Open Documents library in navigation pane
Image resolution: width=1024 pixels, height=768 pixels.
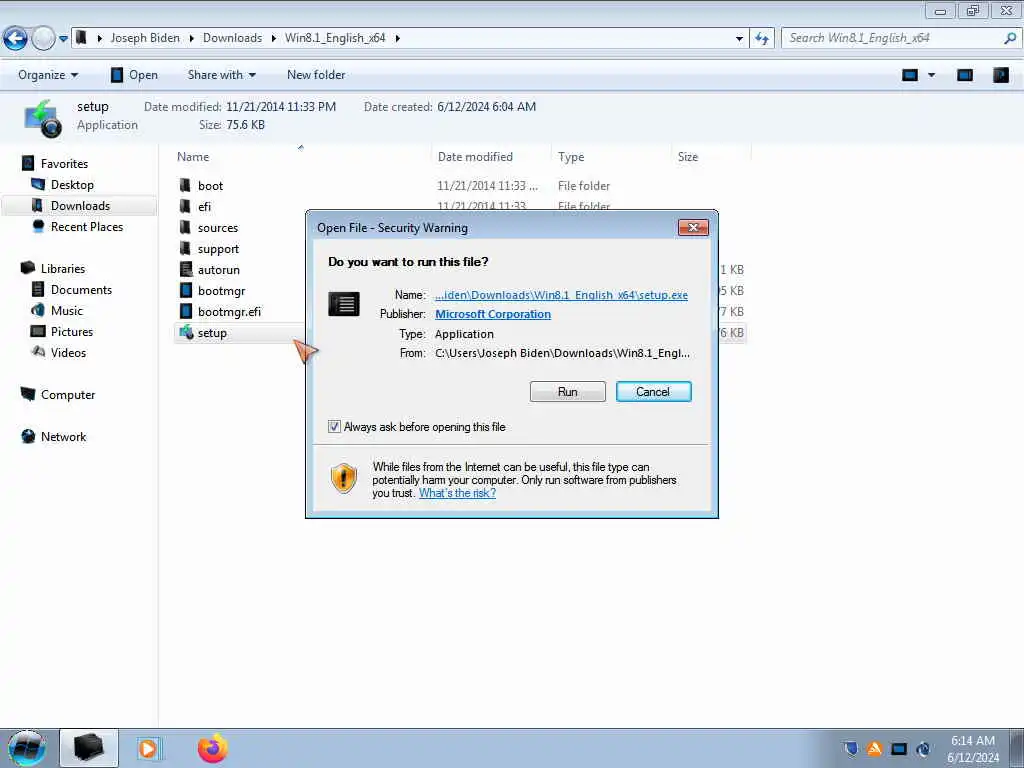[x=81, y=289]
